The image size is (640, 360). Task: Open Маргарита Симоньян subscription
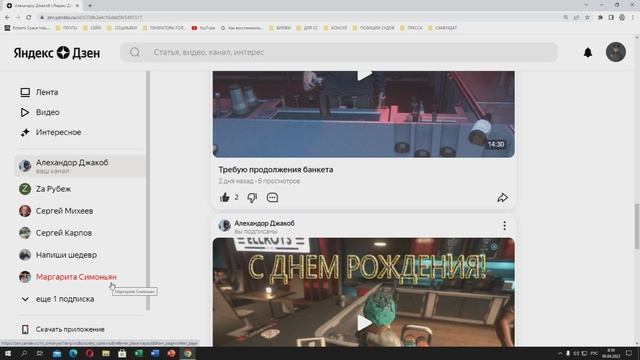[68, 277]
